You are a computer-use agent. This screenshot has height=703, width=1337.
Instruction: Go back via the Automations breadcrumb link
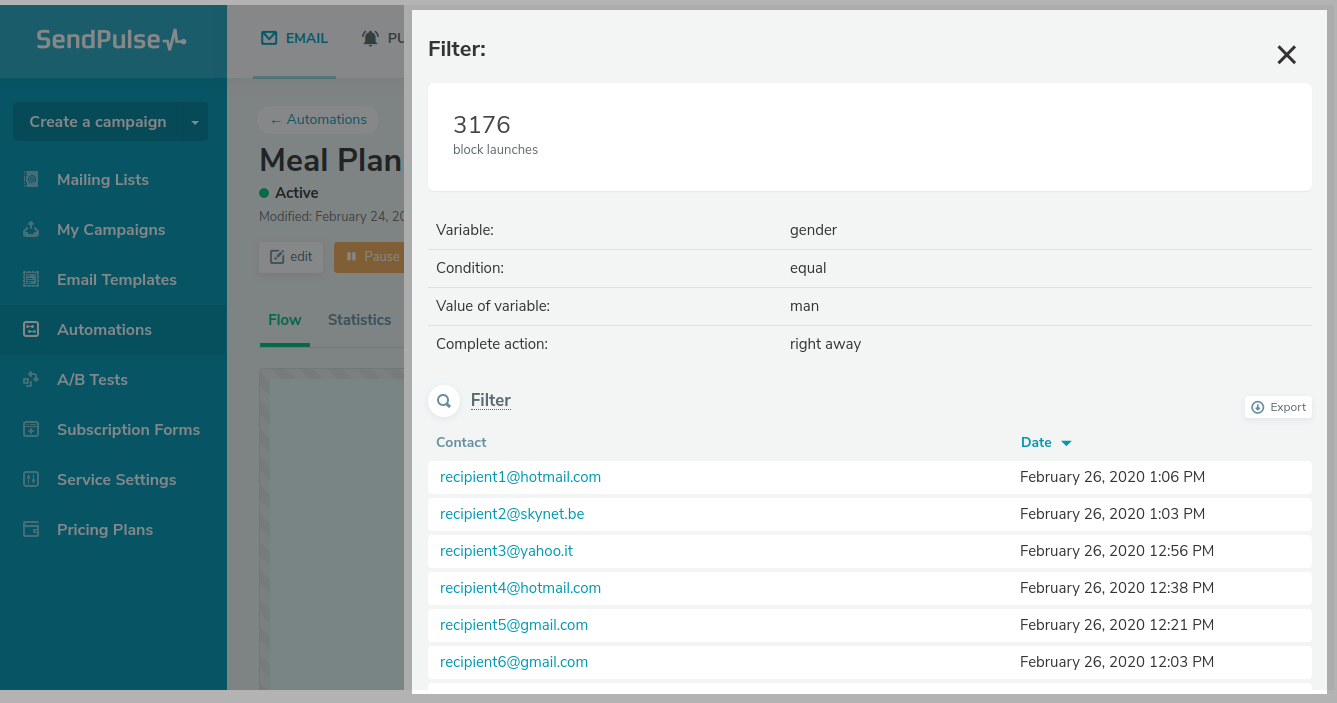(318, 120)
